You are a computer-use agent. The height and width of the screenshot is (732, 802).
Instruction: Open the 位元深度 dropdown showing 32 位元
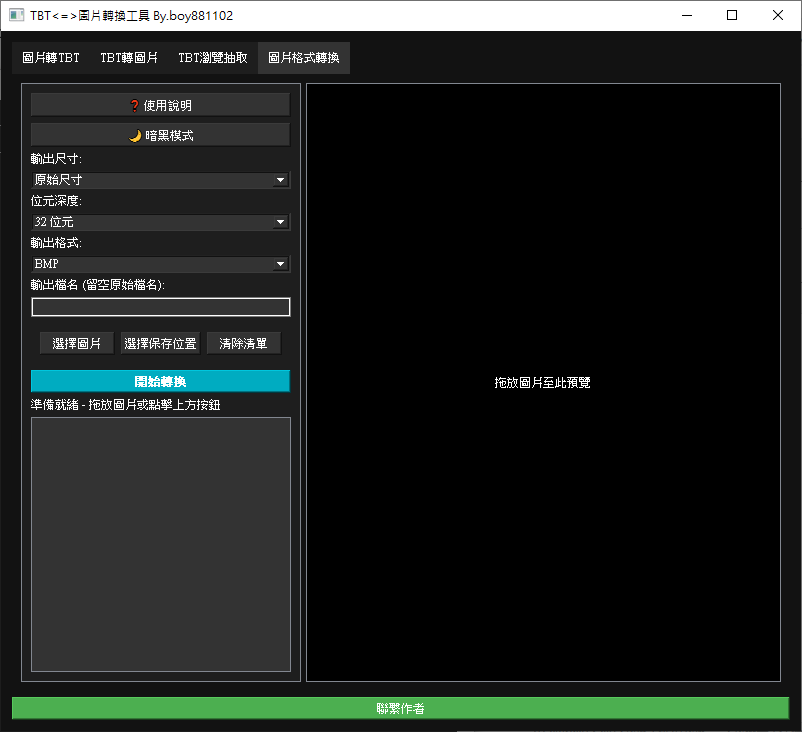(161, 222)
